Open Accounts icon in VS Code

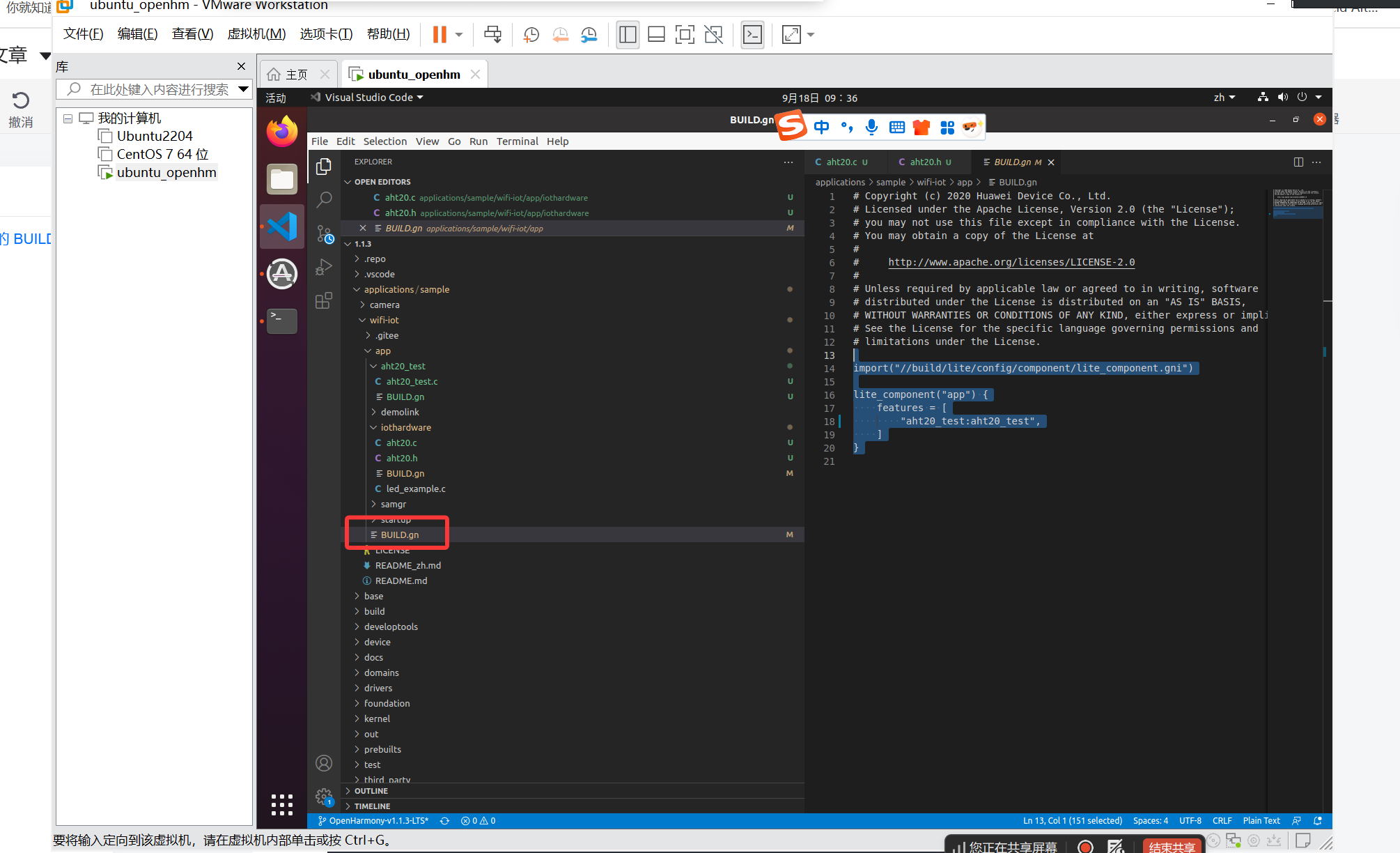[324, 763]
